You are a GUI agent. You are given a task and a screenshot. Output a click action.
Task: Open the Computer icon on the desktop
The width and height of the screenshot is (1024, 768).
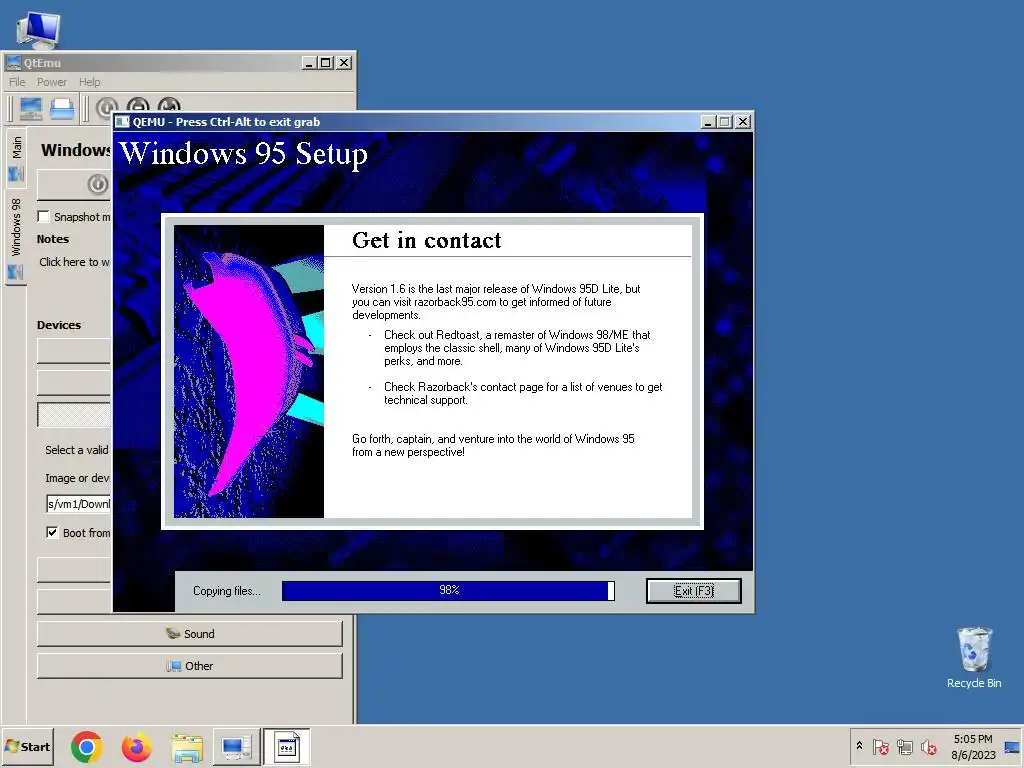39,29
